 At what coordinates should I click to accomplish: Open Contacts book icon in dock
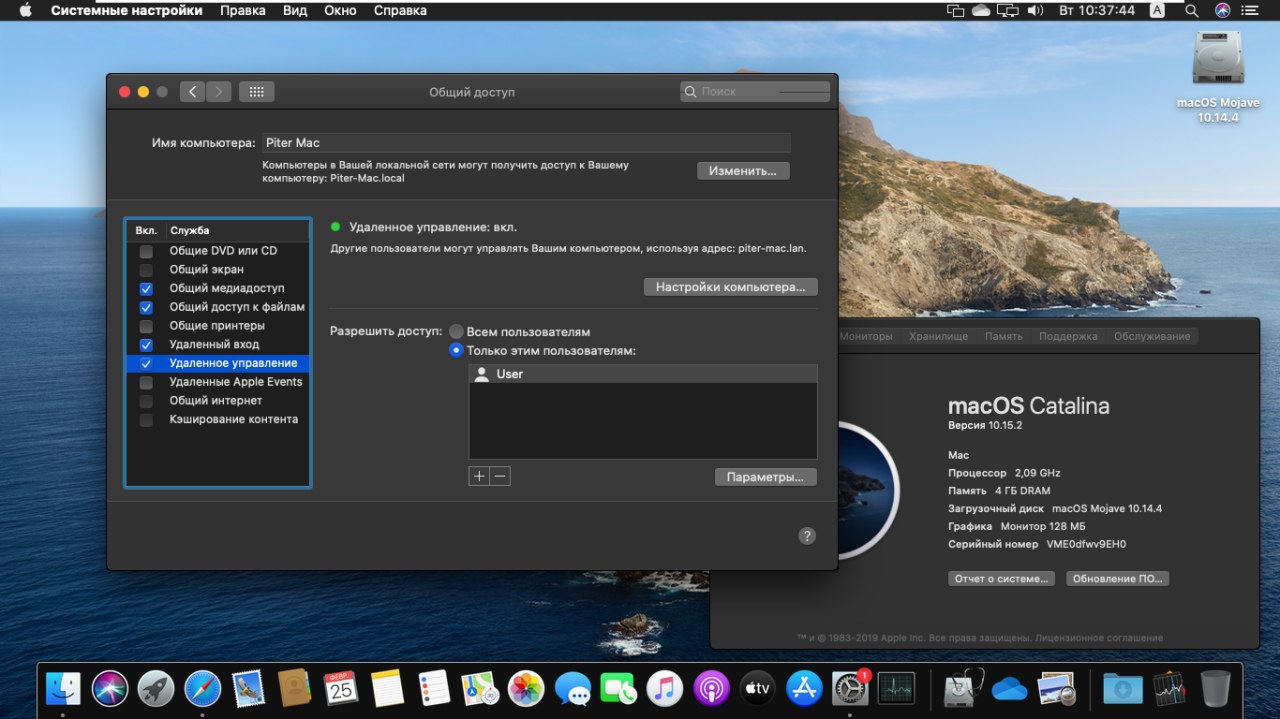pos(295,688)
